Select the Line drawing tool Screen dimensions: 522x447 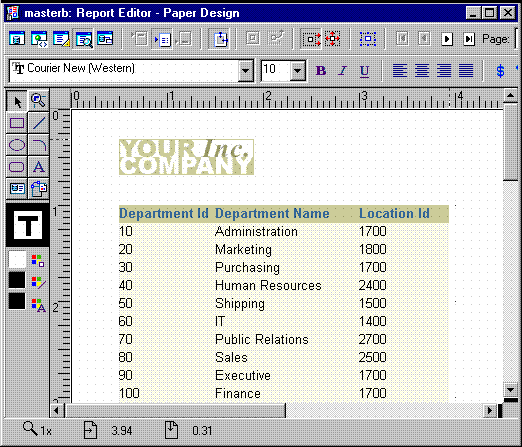[x=39, y=123]
